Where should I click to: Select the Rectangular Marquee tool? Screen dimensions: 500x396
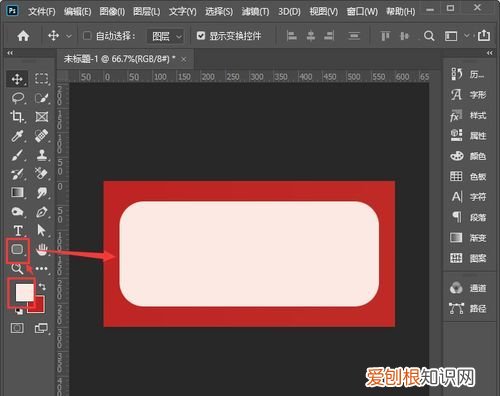(42, 79)
